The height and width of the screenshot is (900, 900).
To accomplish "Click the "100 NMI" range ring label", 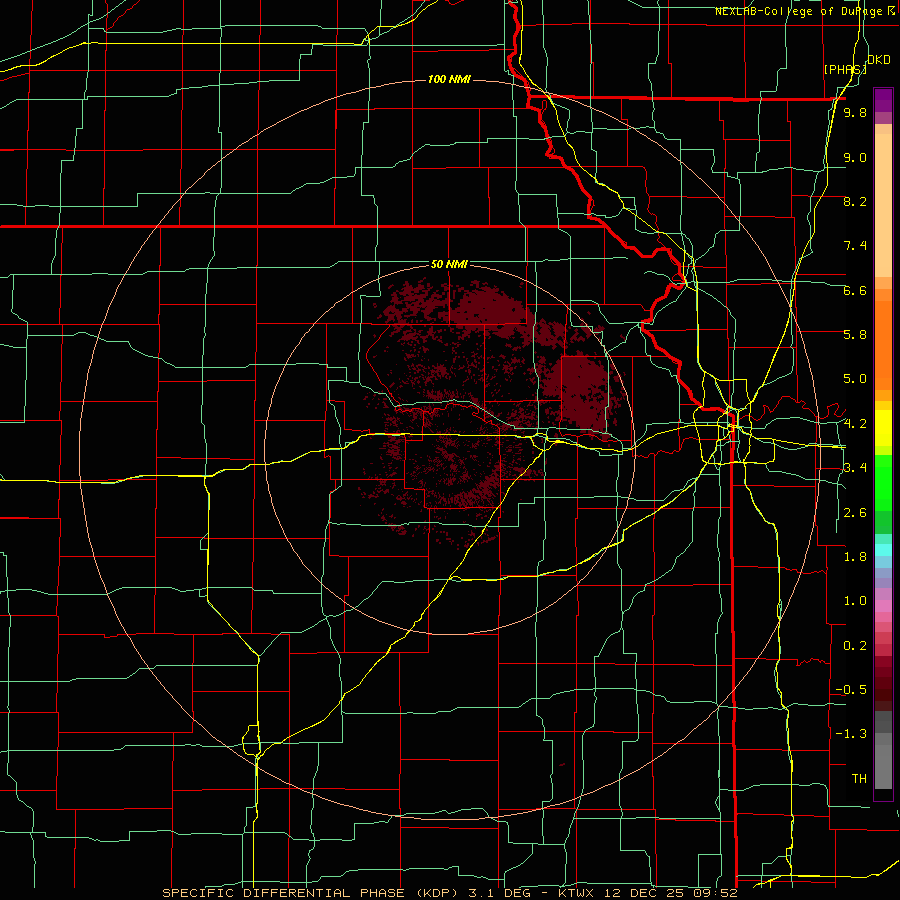I will (449, 79).
